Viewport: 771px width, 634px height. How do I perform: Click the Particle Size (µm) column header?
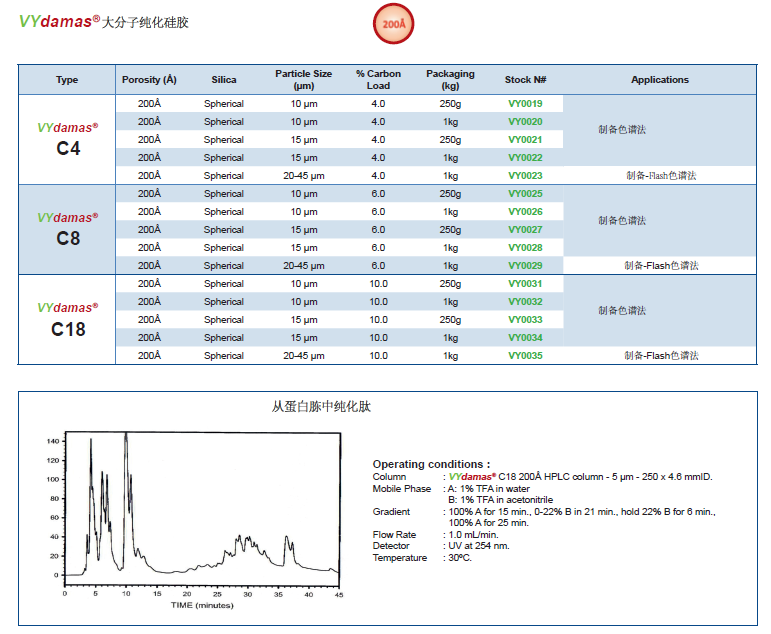[303, 80]
